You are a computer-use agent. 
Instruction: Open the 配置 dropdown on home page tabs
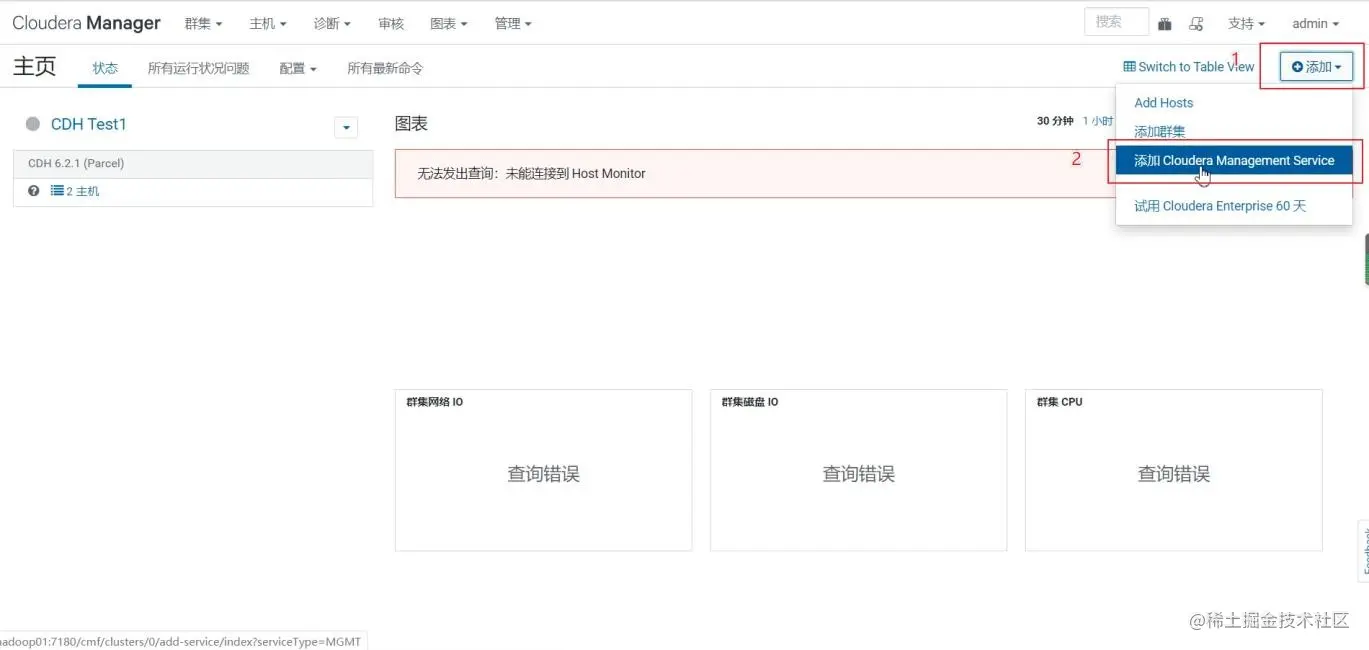[x=298, y=68]
